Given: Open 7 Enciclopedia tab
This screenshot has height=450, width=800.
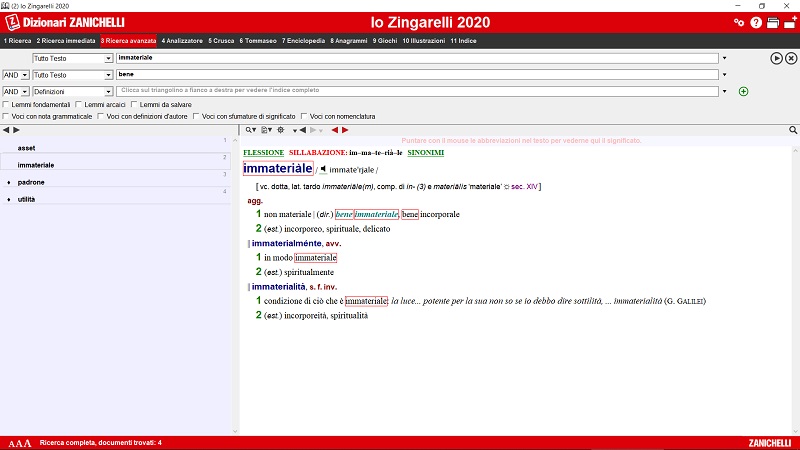Looking at the screenshot, I should [303, 41].
